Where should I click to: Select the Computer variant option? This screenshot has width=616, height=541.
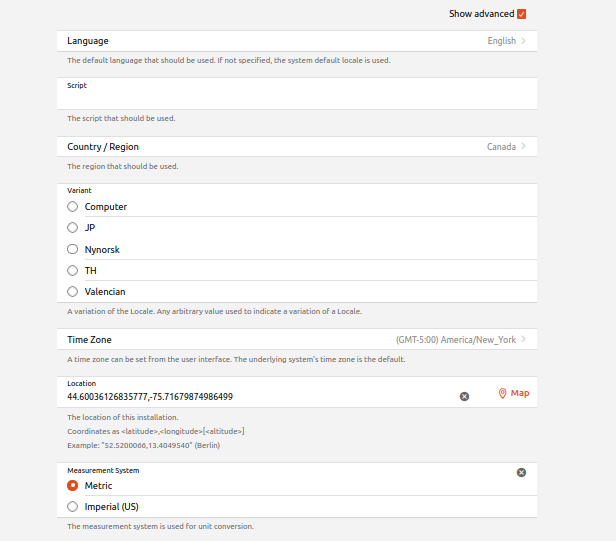tap(72, 207)
